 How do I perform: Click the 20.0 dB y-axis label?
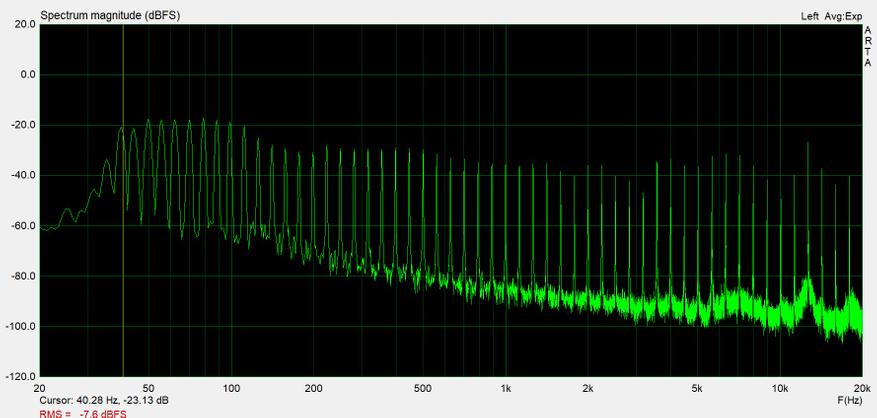pyautogui.click(x=26, y=25)
